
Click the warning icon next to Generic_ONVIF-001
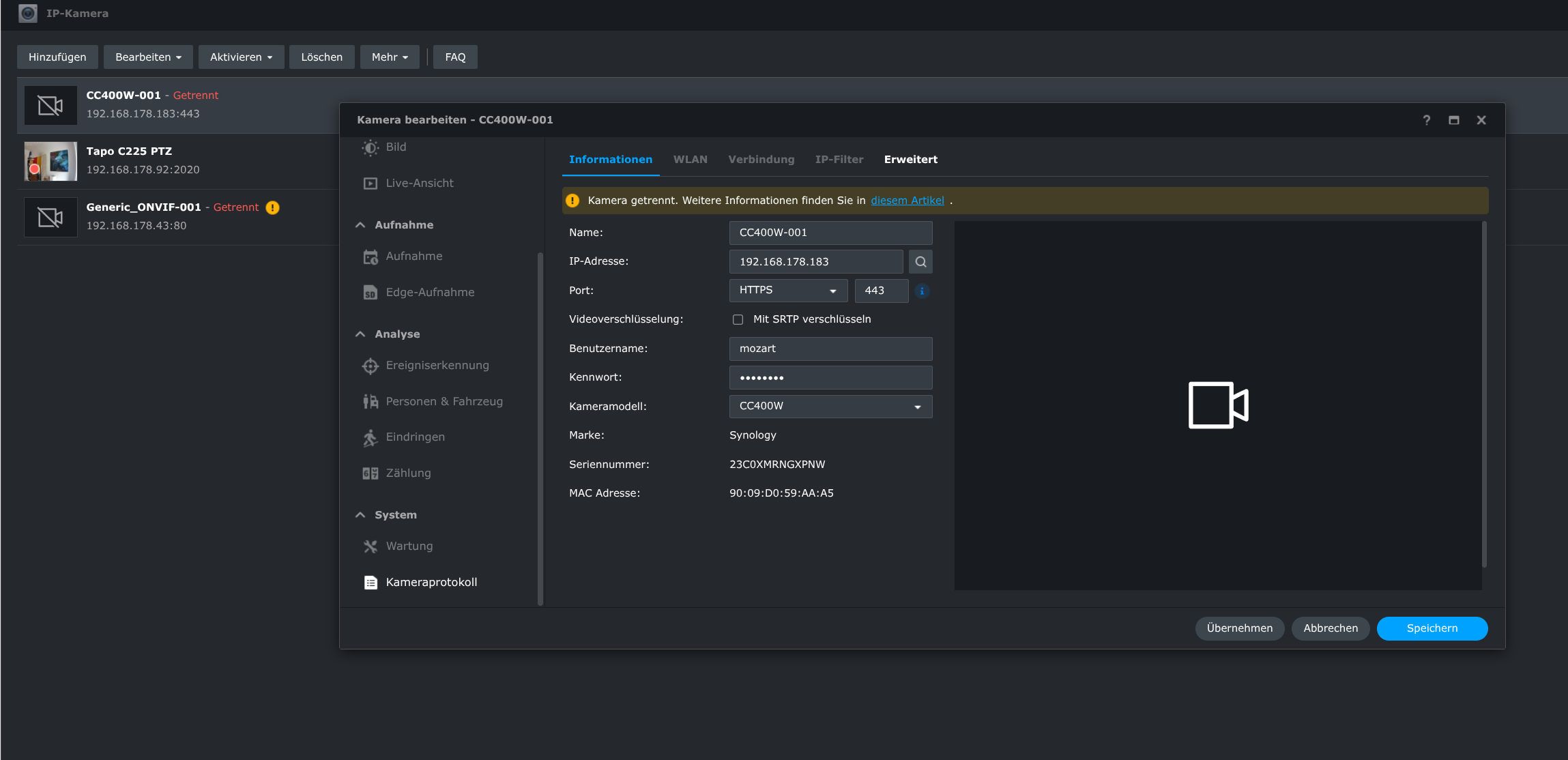click(x=272, y=207)
